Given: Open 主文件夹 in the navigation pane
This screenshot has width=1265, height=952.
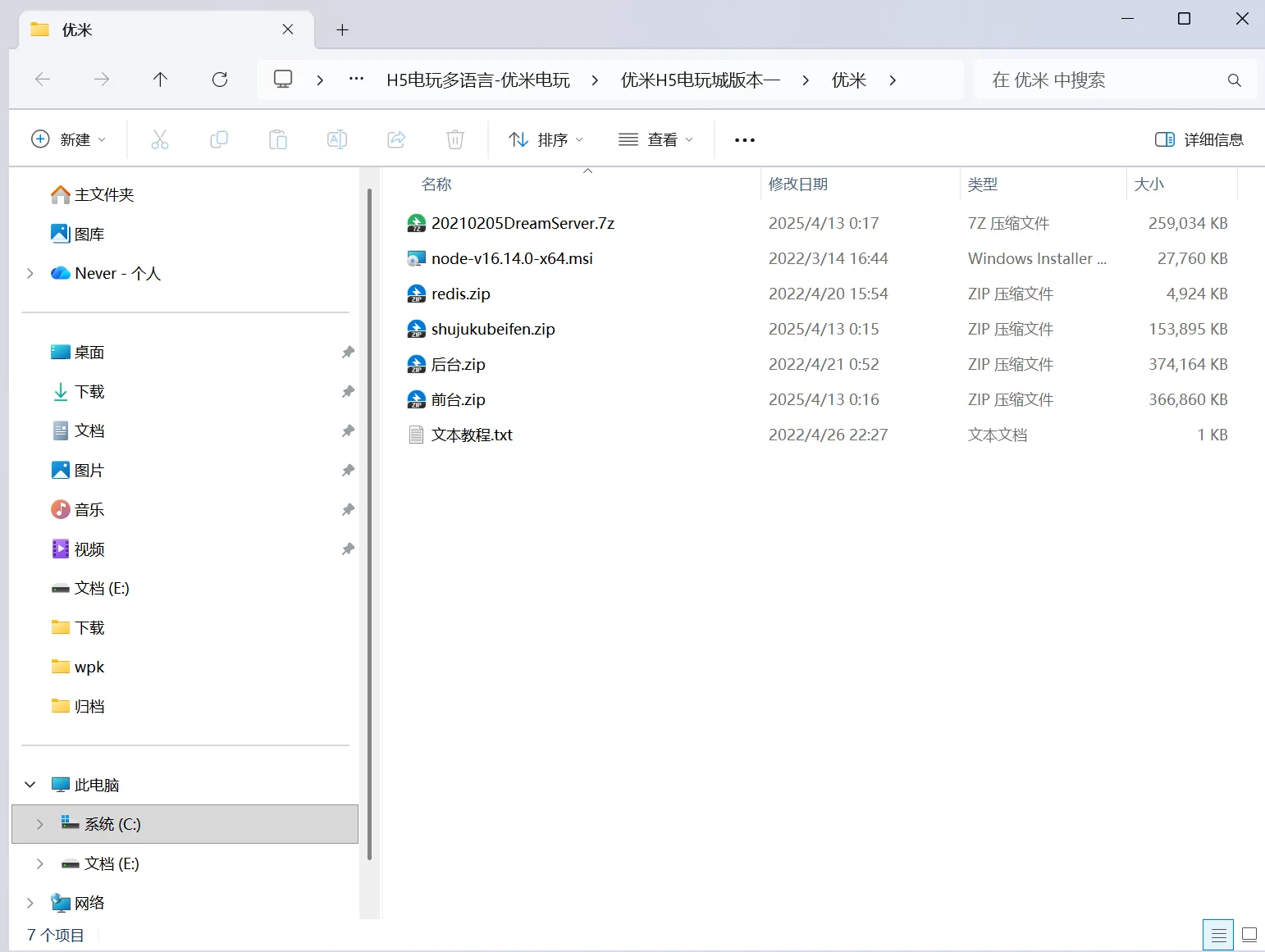Looking at the screenshot, I should pos(104,194).
